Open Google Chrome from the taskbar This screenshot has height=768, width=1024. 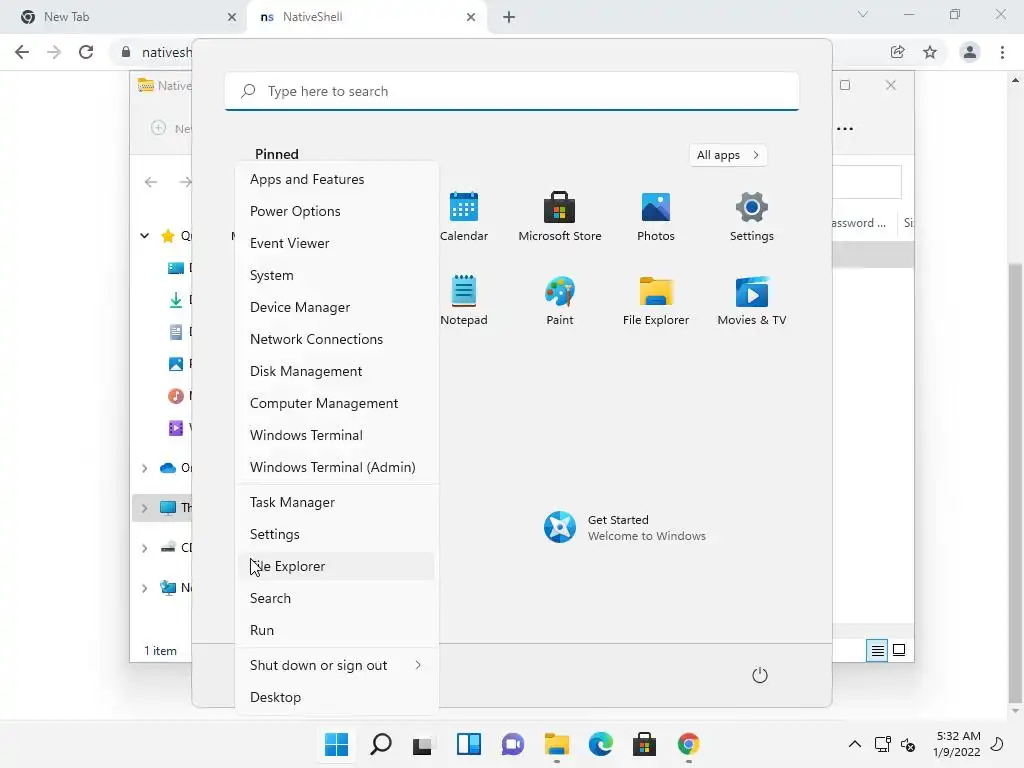[x=688, y=744]
